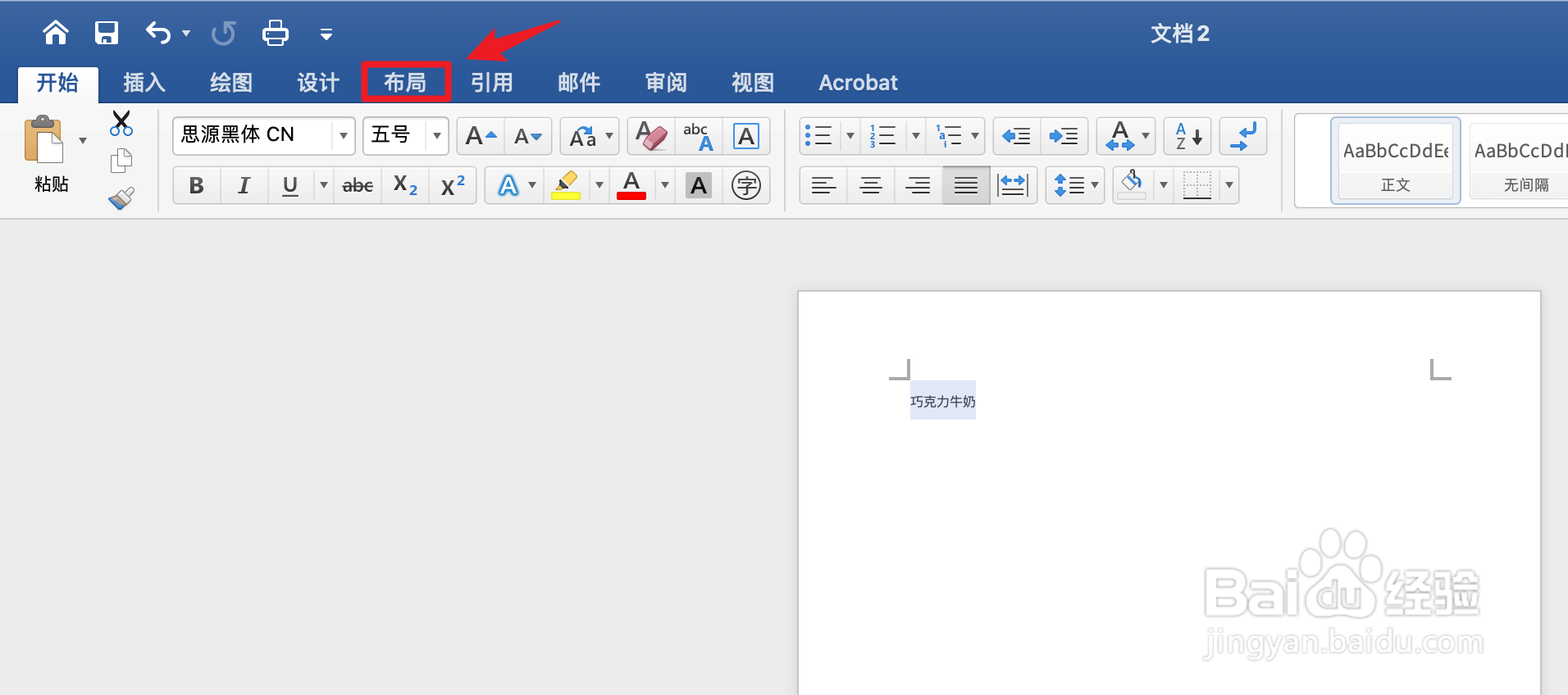Click distributed alignment icon
Image resolution: width=1568 pixels, height=695 pixels.
point(1014,185)
